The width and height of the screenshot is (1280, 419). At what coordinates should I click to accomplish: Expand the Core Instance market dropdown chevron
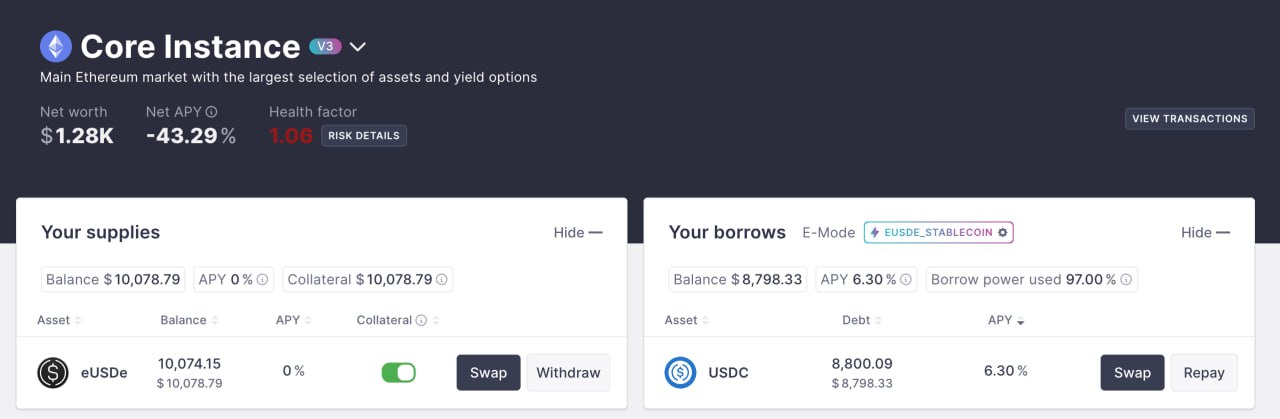(x=358, y=47)
